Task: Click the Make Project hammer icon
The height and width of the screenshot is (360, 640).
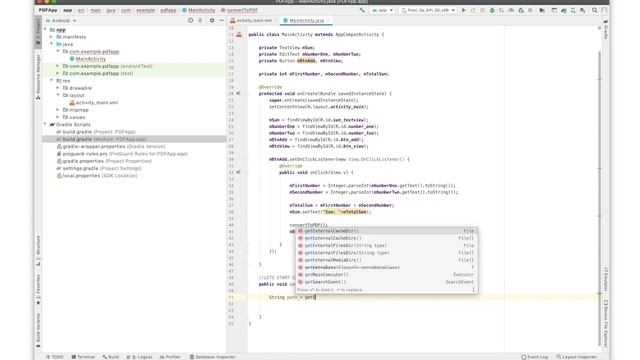Action: 362,10
